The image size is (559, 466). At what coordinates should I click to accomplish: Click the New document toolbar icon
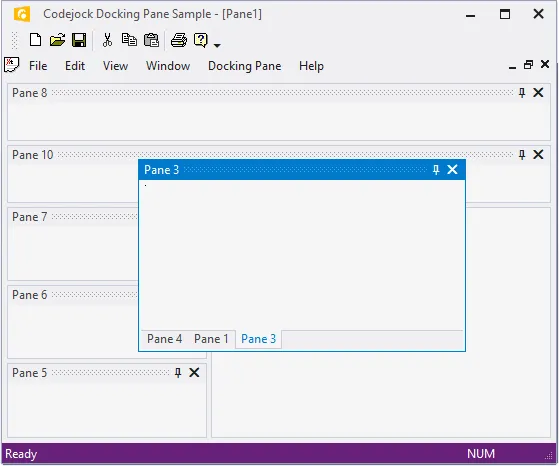[35, 40]
